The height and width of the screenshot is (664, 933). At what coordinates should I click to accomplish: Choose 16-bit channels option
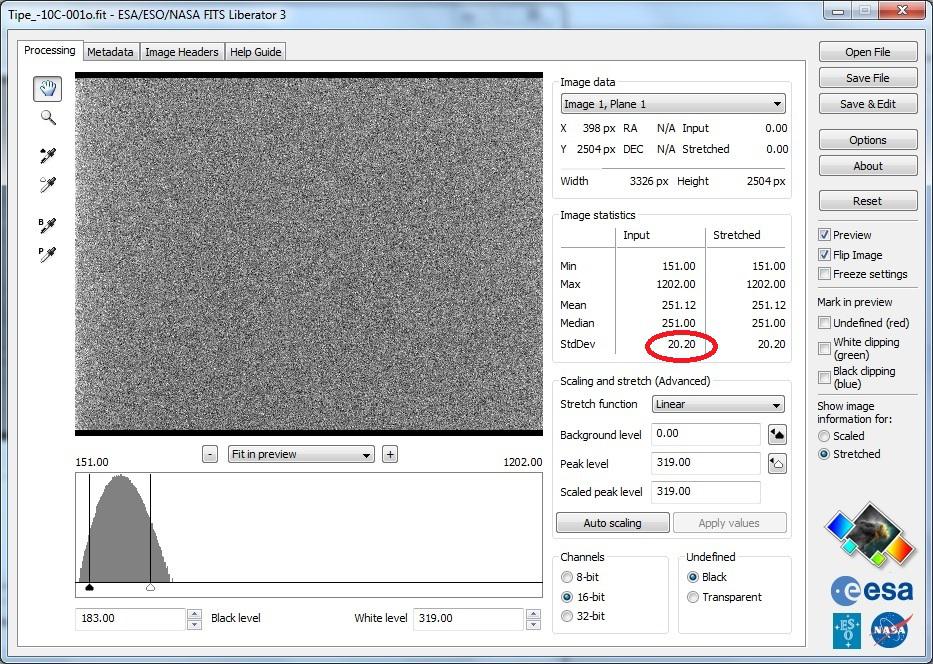[567, 597]
